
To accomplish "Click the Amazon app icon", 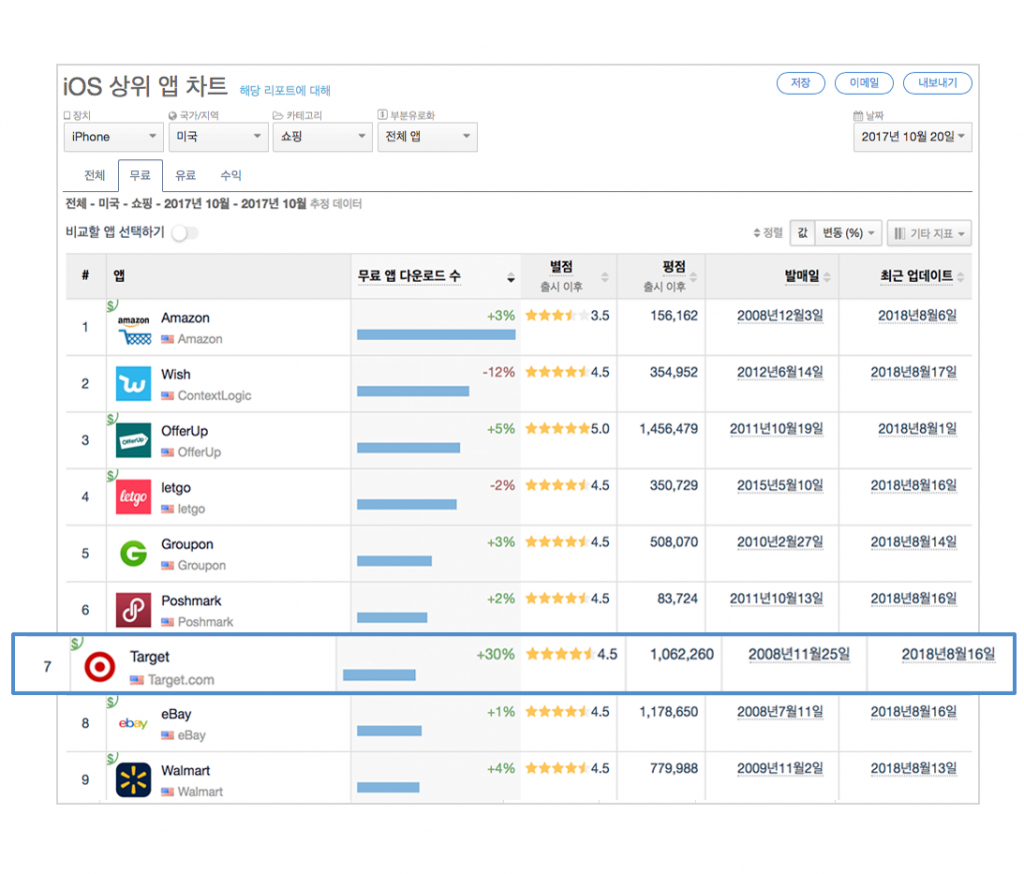I will (134, 330).
